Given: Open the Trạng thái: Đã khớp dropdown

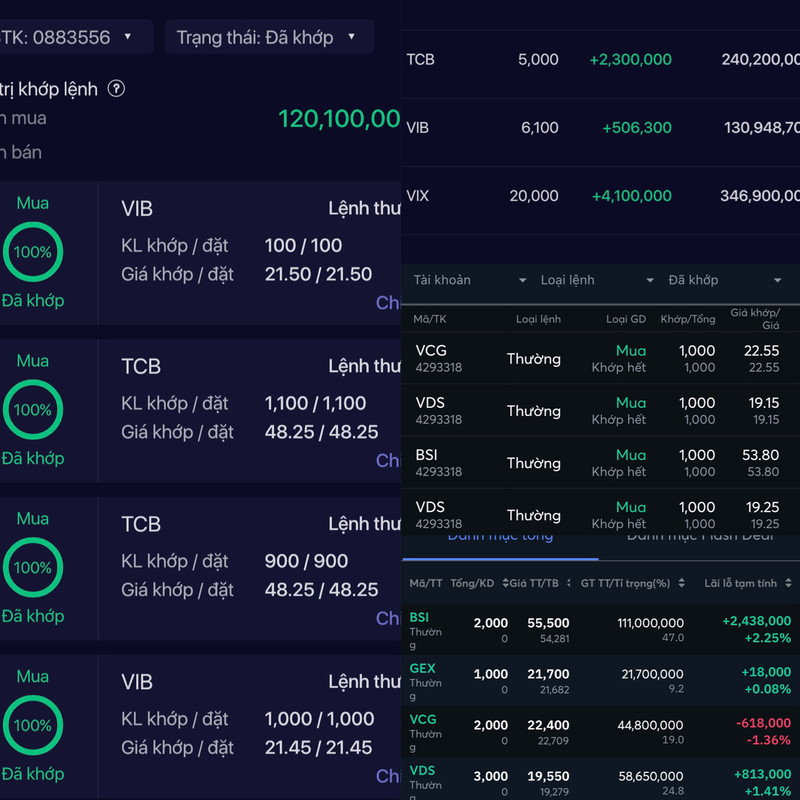Looking at the screenshot, I should 269,37.
